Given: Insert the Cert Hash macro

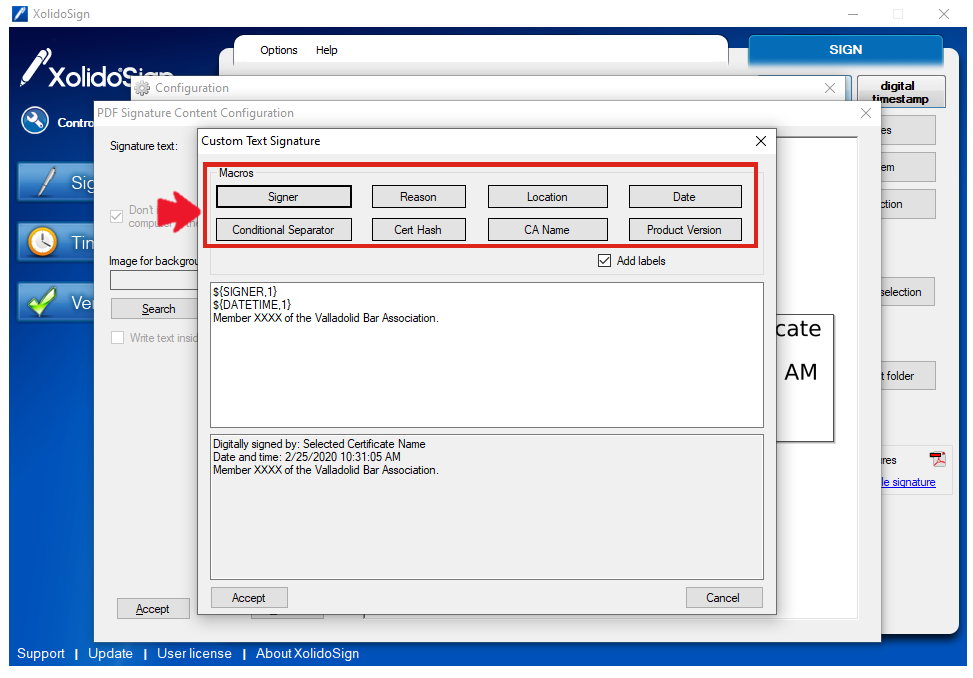Looking at the screenshot, I should (418, 230).
